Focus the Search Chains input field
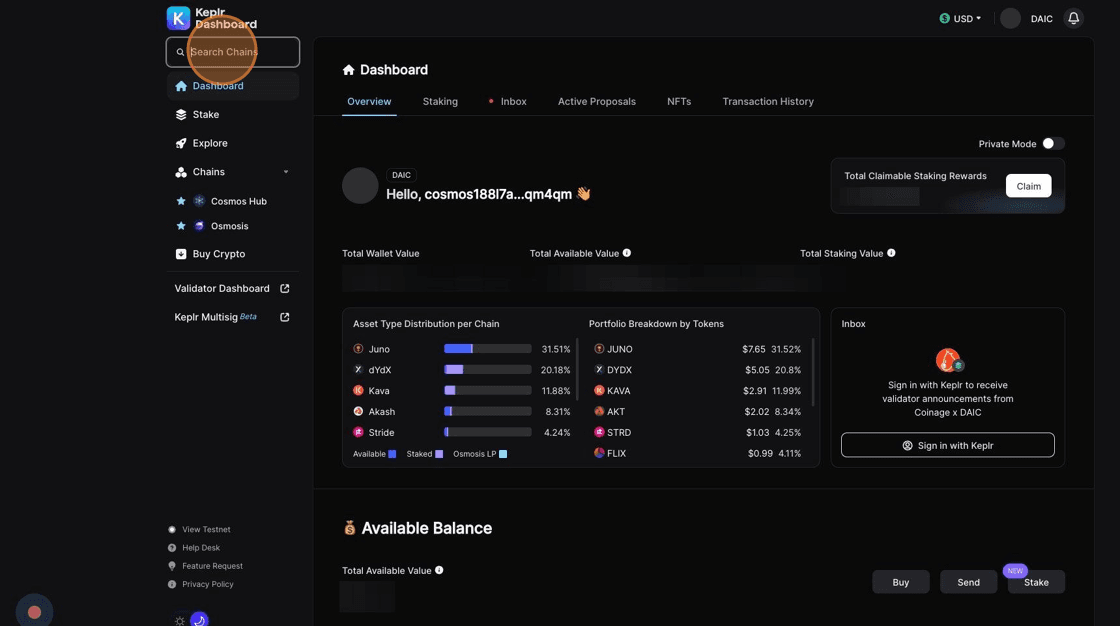The width and height of the screenshot is (1120, 626). coord(235,52)
